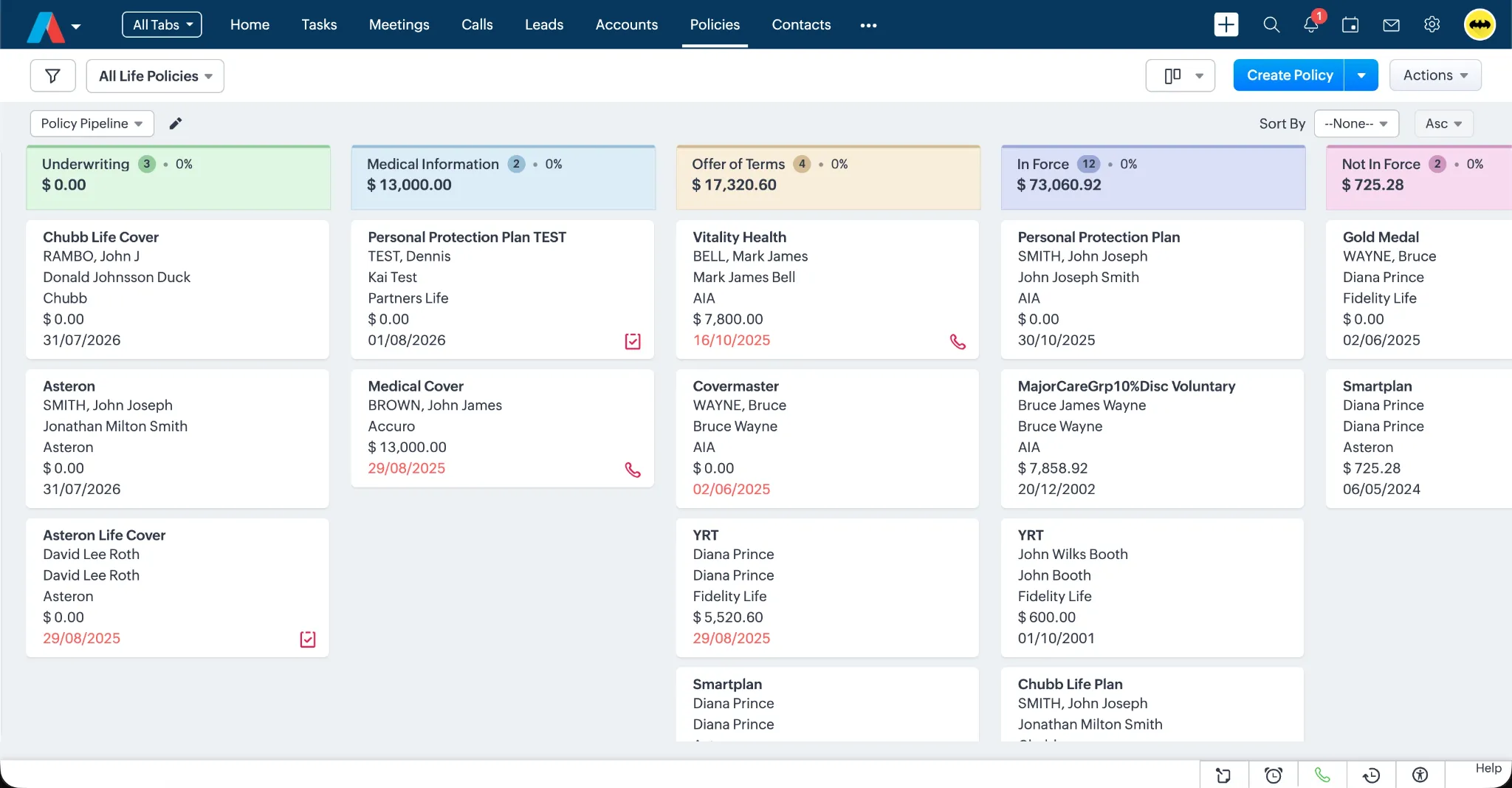The height and width of the screenshot is (788, 1512).
Task: Open the Chubb Life Cover policy
Action: 100,237
